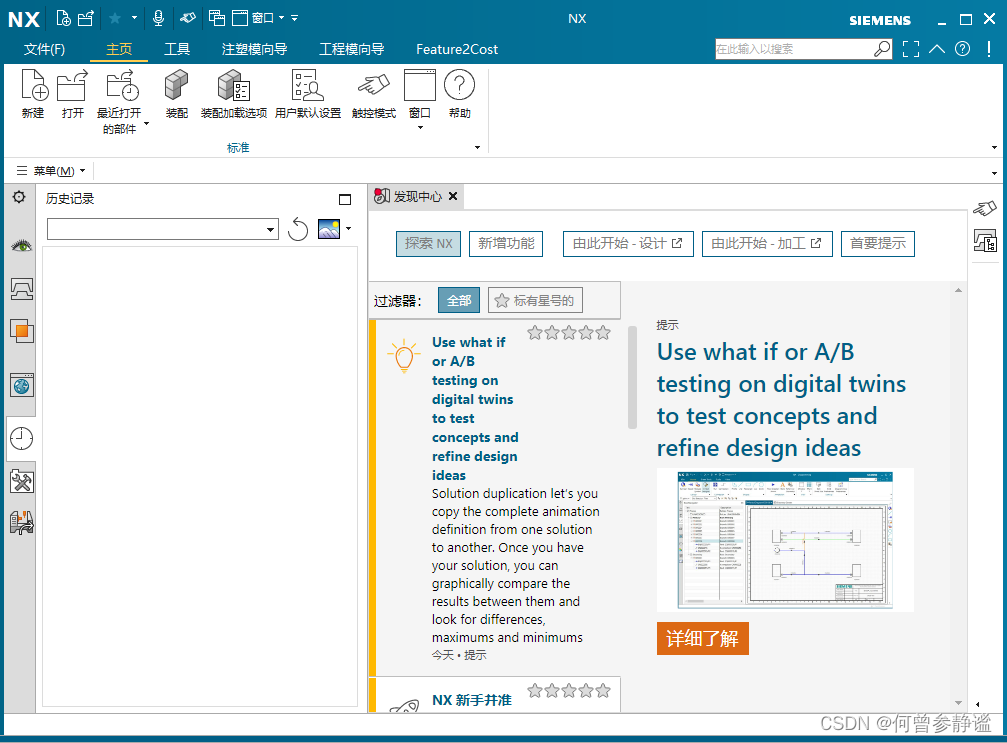Click the digital twin screenshot thumbnail
The width and height of the screenshot is (1007, 743).
(785, 539)
